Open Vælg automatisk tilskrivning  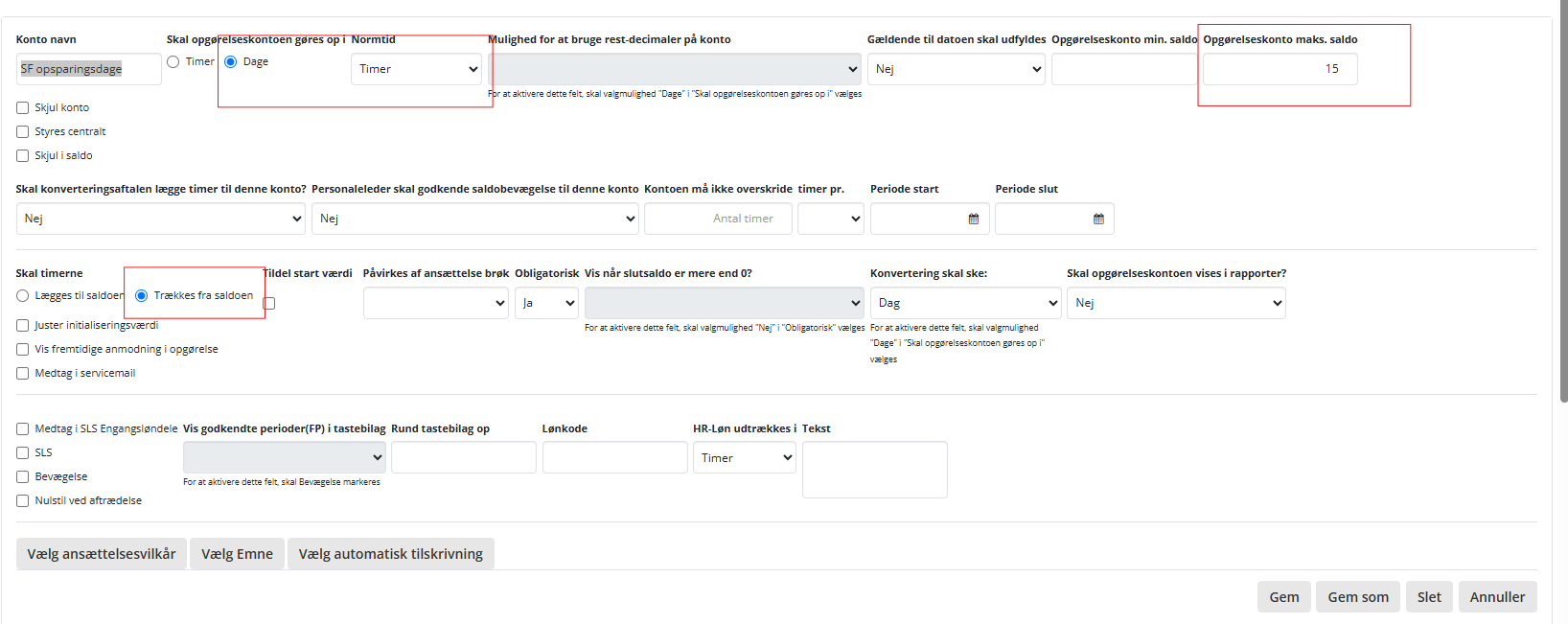coord(390,554)
